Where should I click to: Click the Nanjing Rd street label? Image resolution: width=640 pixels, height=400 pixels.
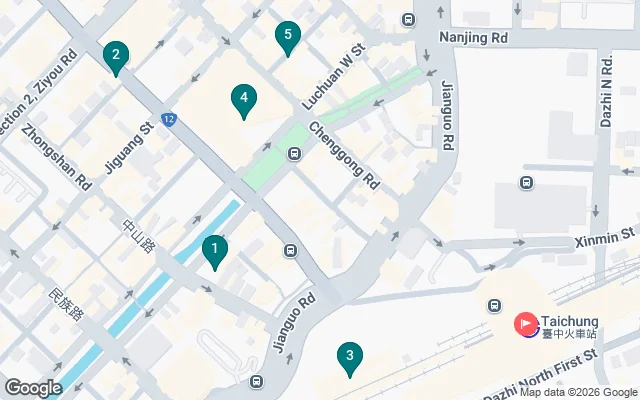[473, 38]
